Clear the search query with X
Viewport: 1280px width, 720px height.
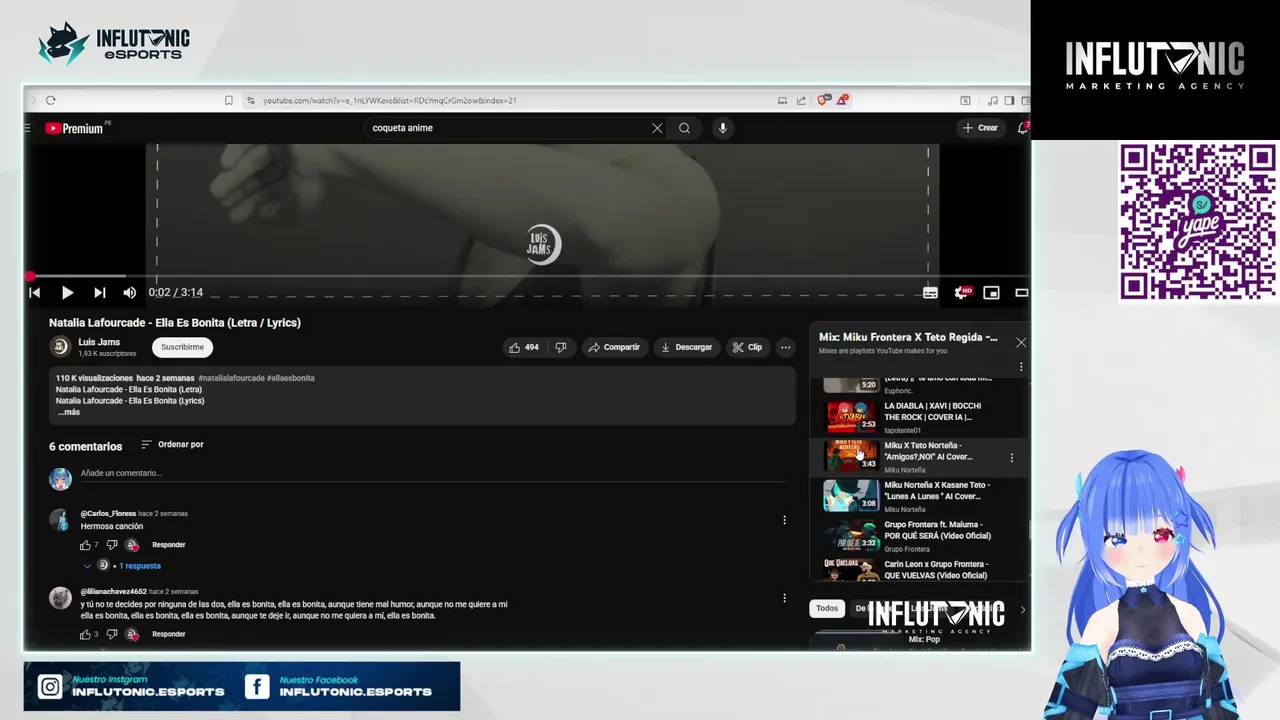[657, 128]
